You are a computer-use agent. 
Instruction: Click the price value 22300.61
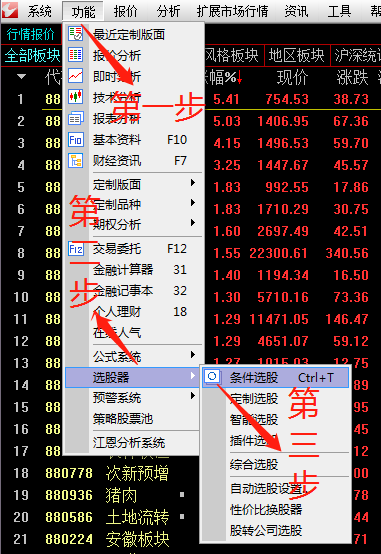point(279,253)
